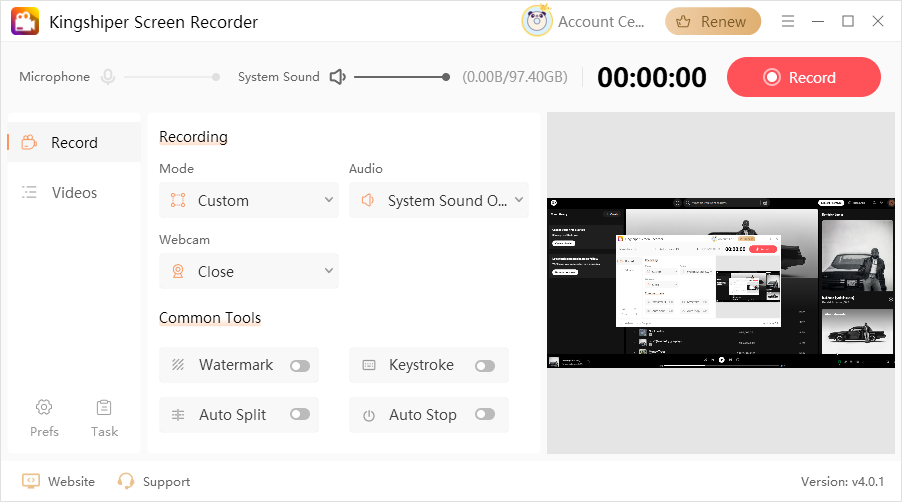Screen dimensions: 902x502
Task: Open the Mode dropdown showing Custom
Action: 249,200
